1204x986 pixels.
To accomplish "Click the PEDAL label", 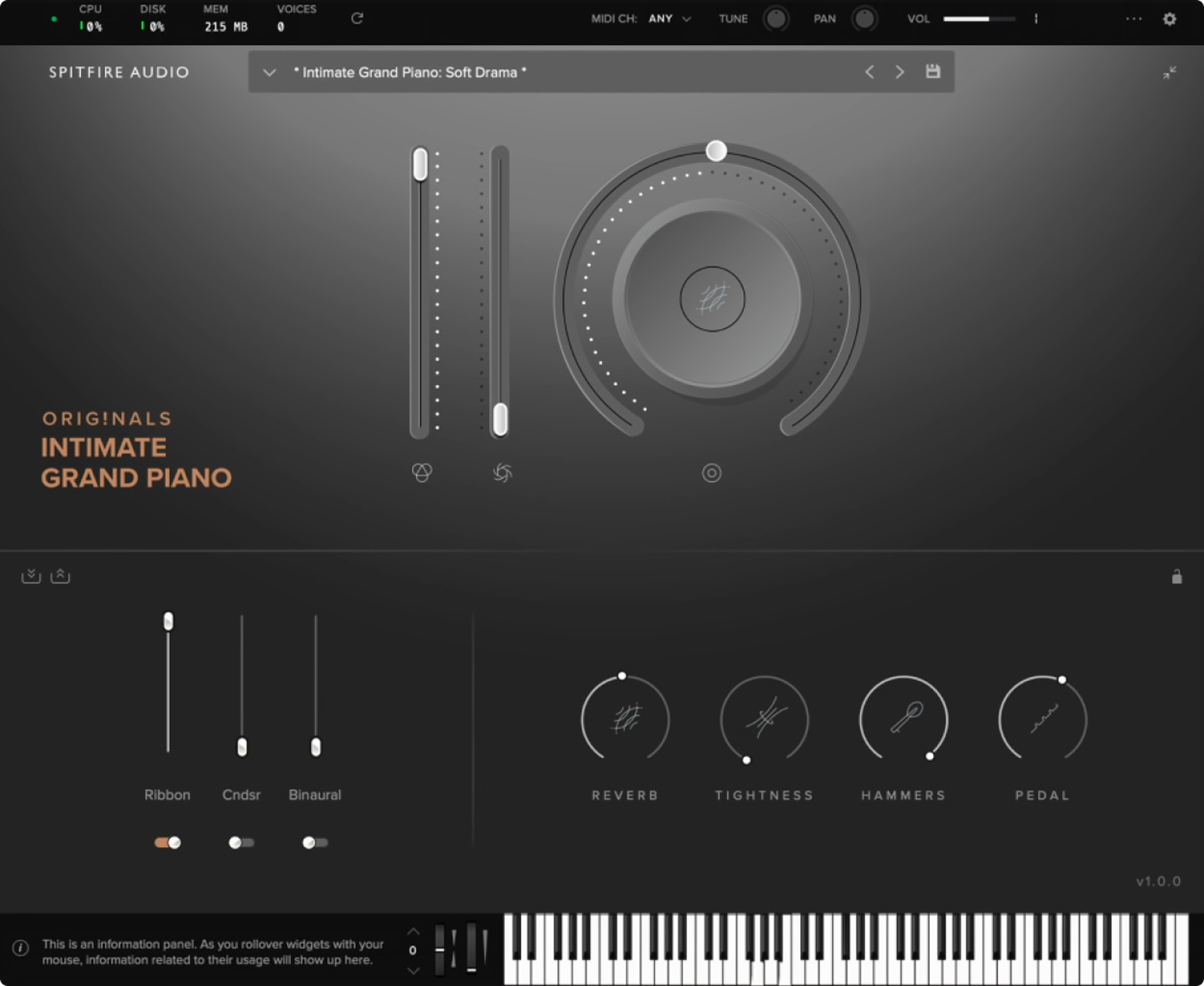I will 1043,795.
